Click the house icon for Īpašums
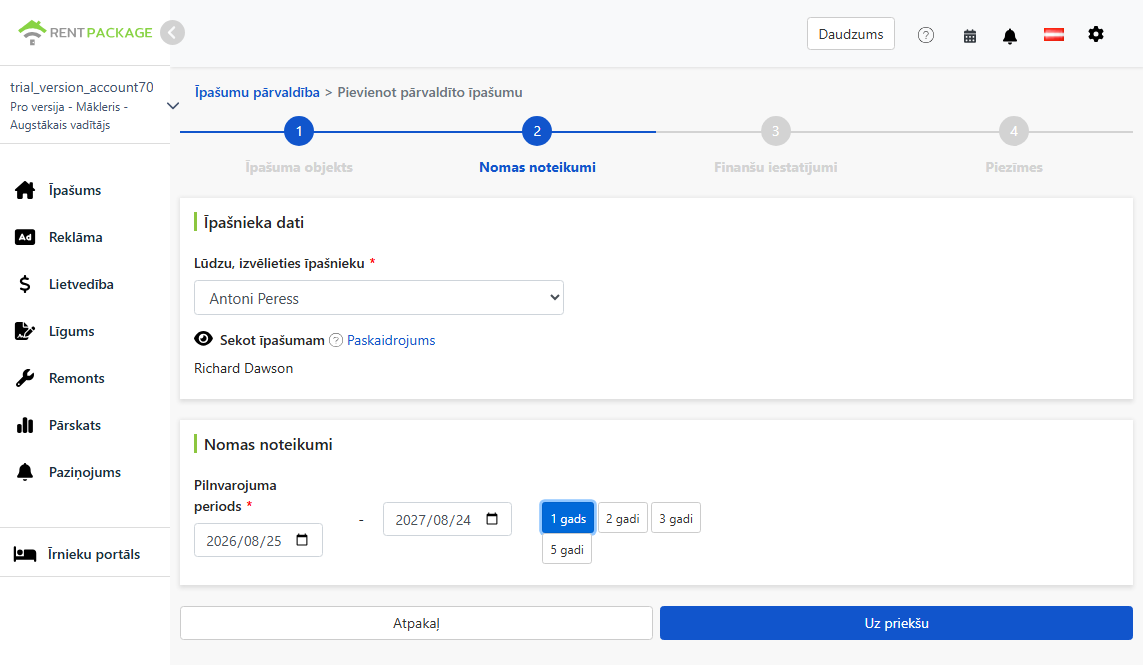Screen dimensions: 1143x665 click(x=25, y=190)
